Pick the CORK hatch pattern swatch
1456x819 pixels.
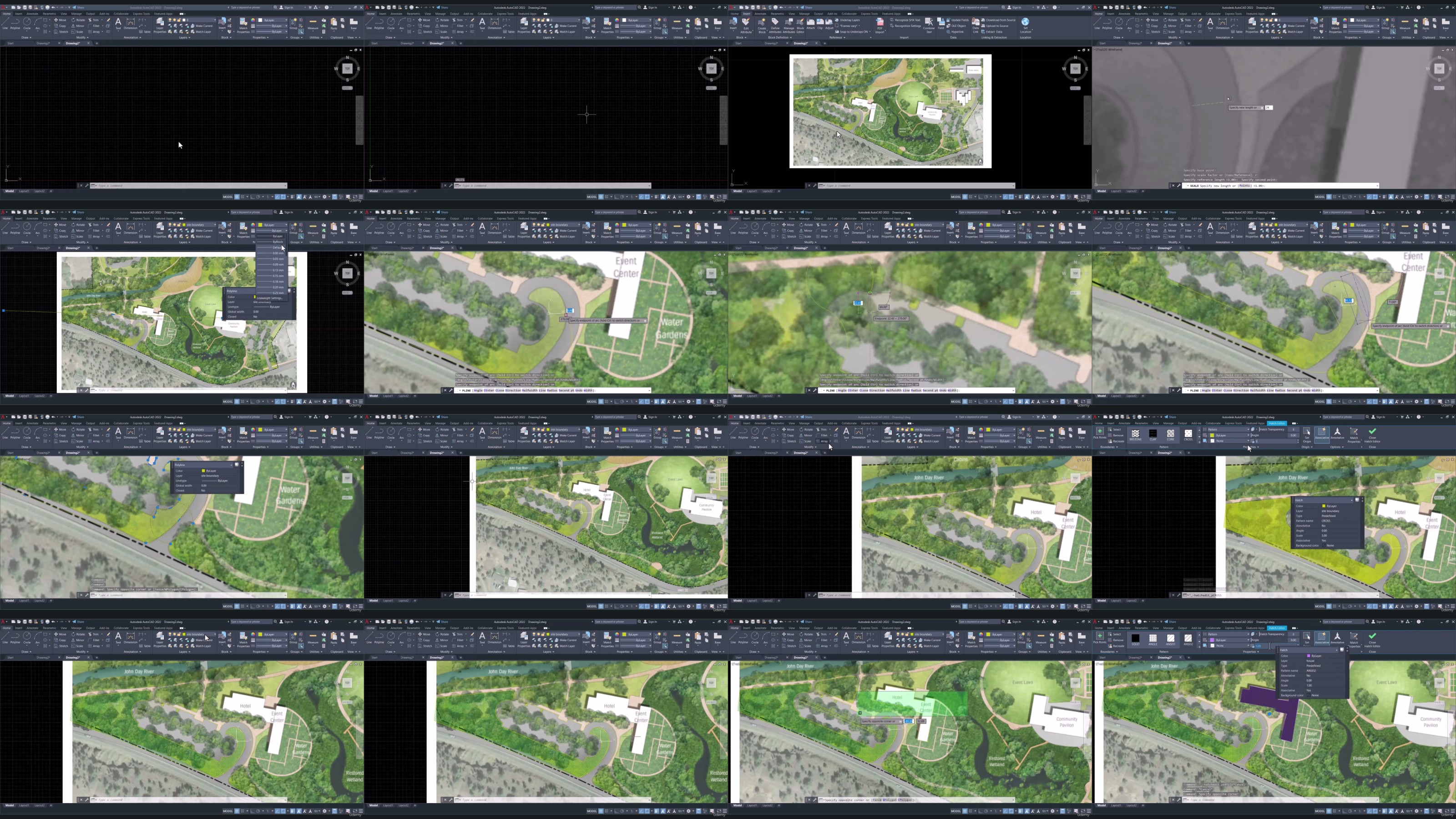pyautogui.click(x=1170, y=434)
